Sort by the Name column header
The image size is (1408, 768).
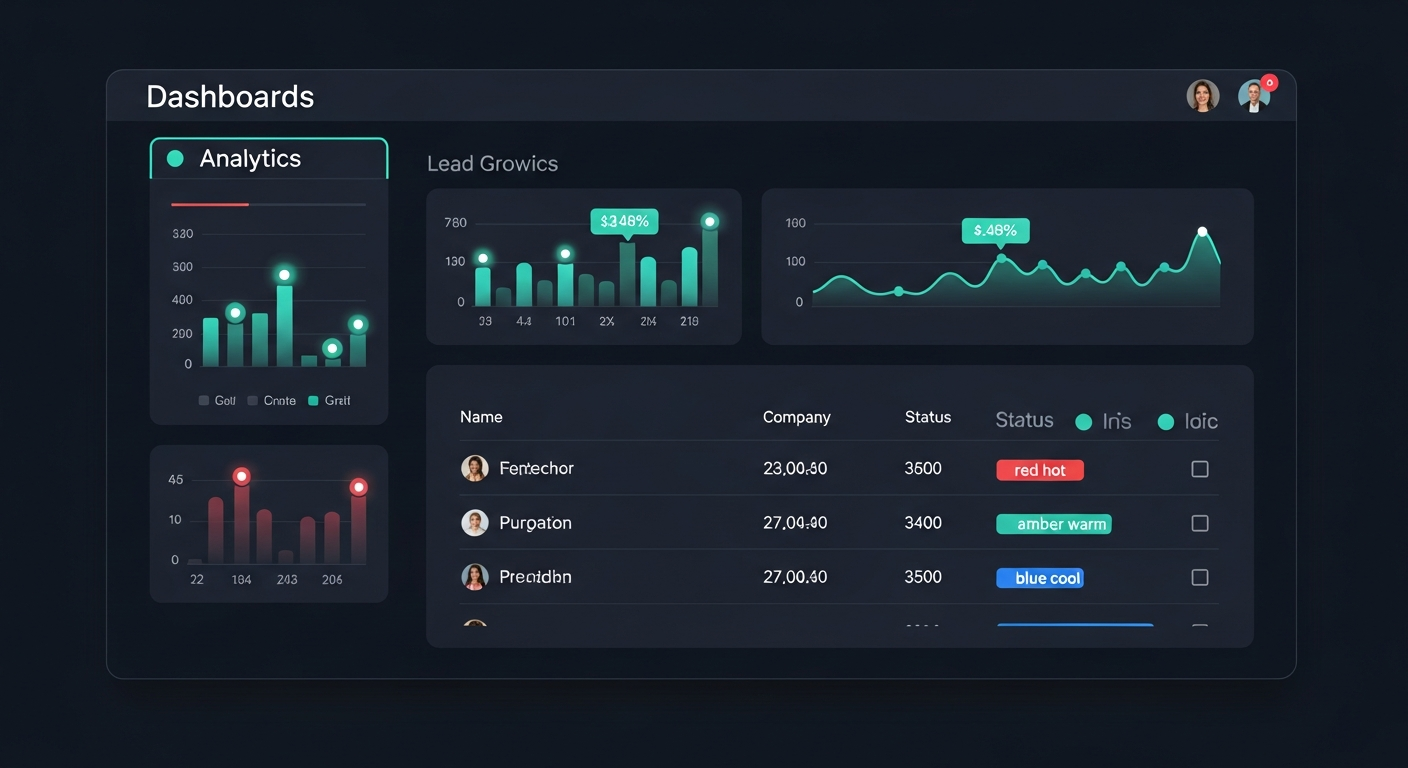(481, 417)
